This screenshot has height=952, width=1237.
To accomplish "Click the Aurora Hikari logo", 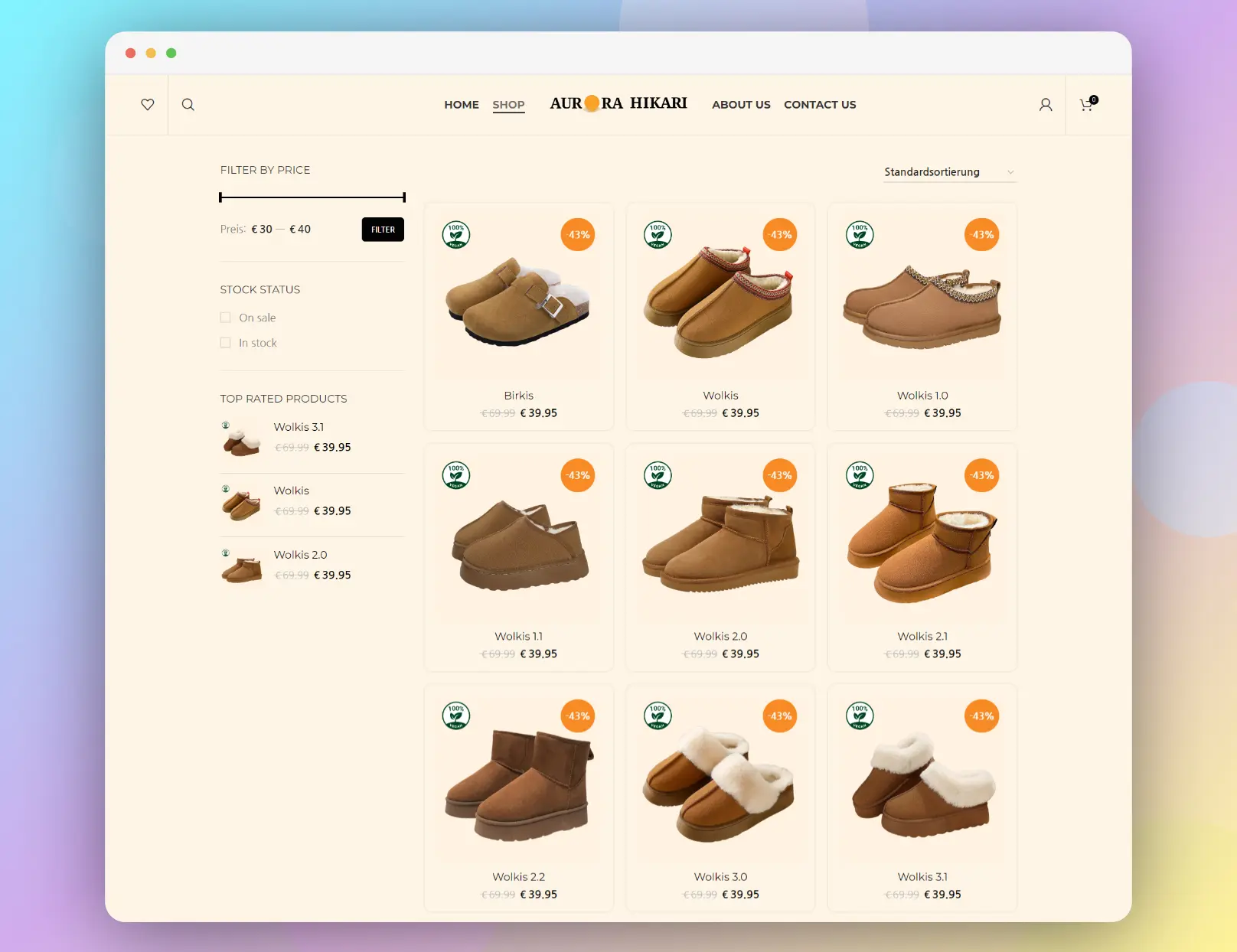I will 618,103.
